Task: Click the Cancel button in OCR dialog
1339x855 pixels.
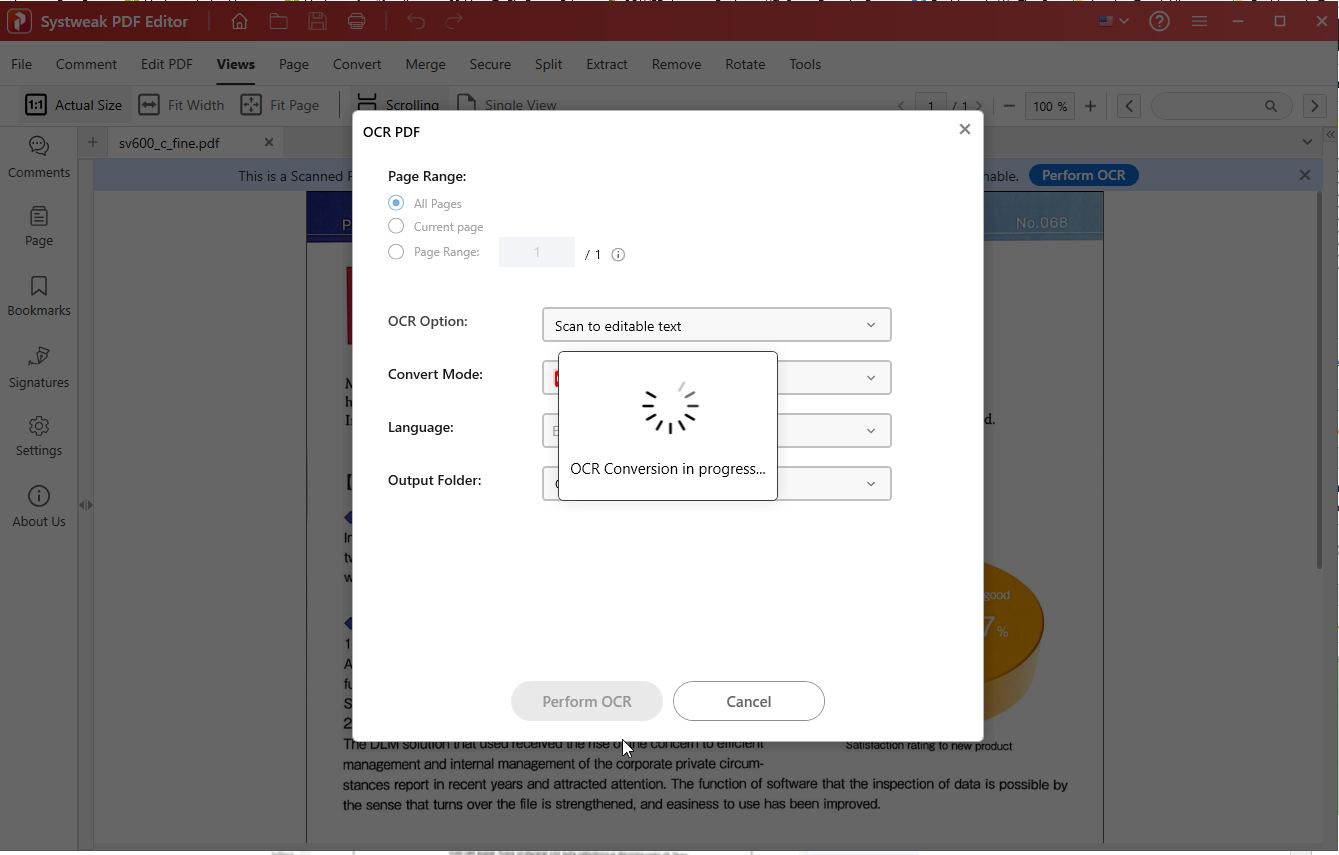Action: [x=748, y=701]
